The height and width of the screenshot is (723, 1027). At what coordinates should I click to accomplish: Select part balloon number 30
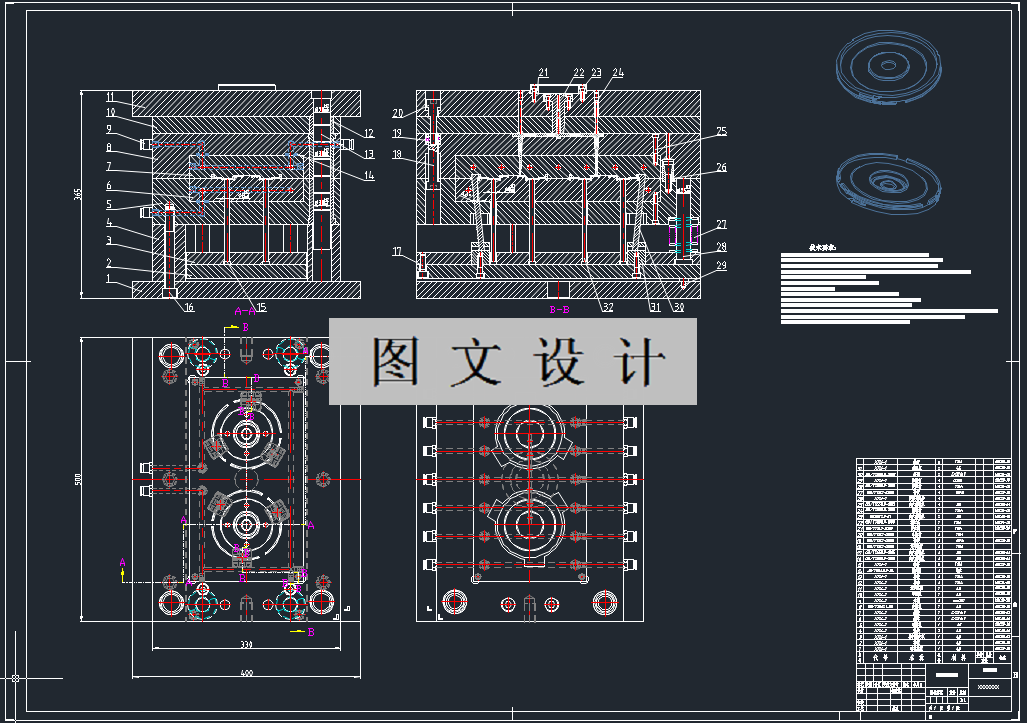pos(679,307)
